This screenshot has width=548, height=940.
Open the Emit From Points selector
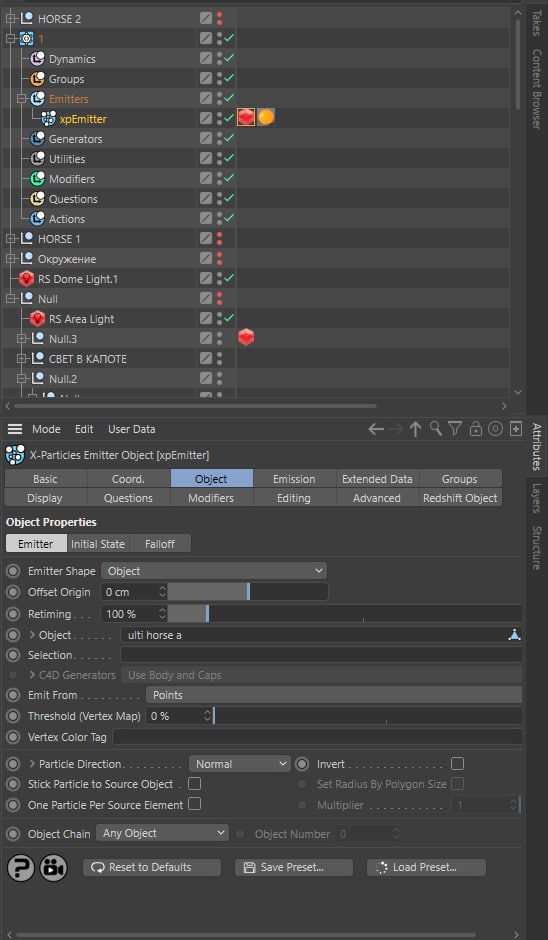334,695
